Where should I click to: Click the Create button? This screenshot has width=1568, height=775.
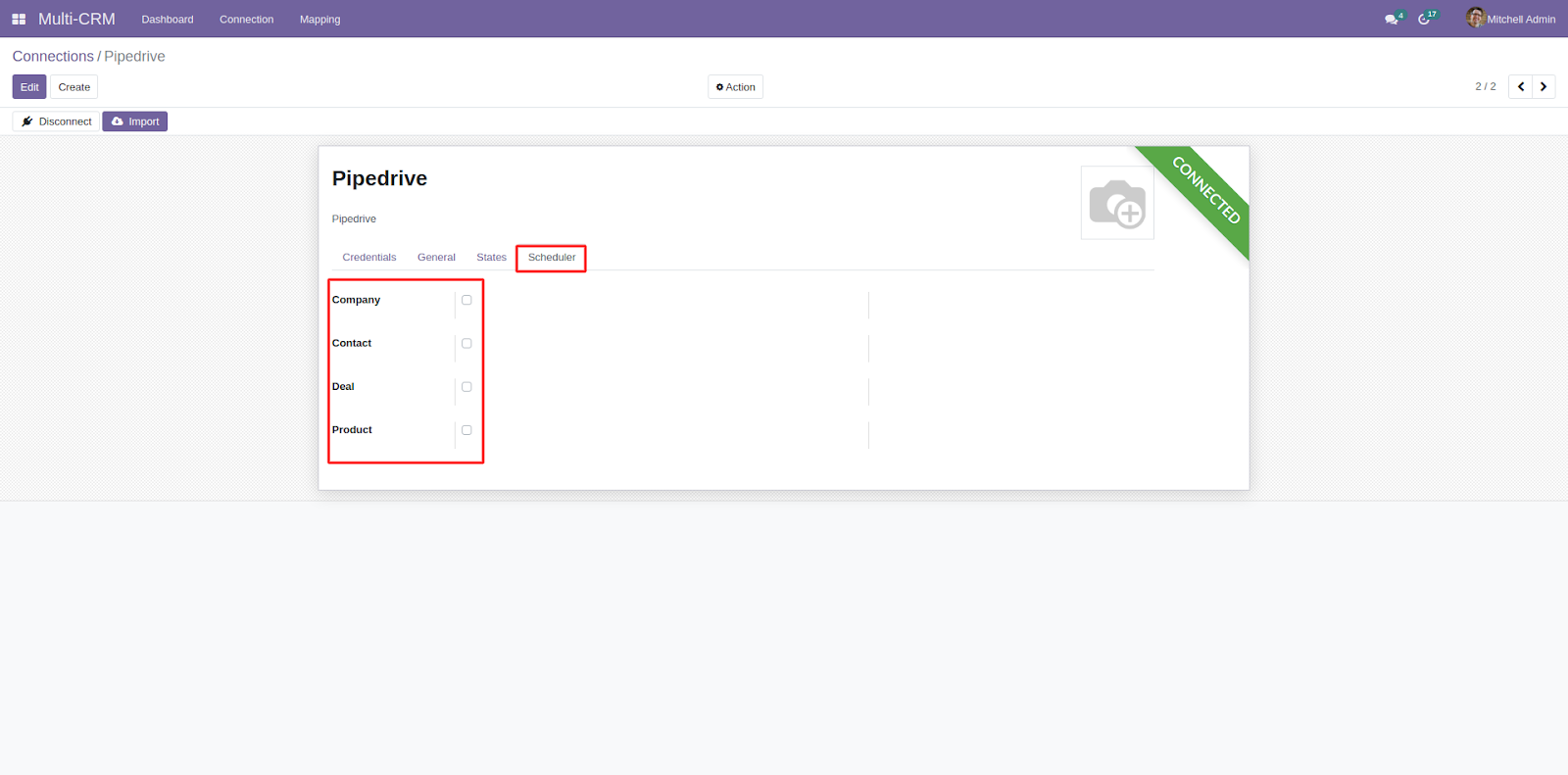[x=74, y=87]
